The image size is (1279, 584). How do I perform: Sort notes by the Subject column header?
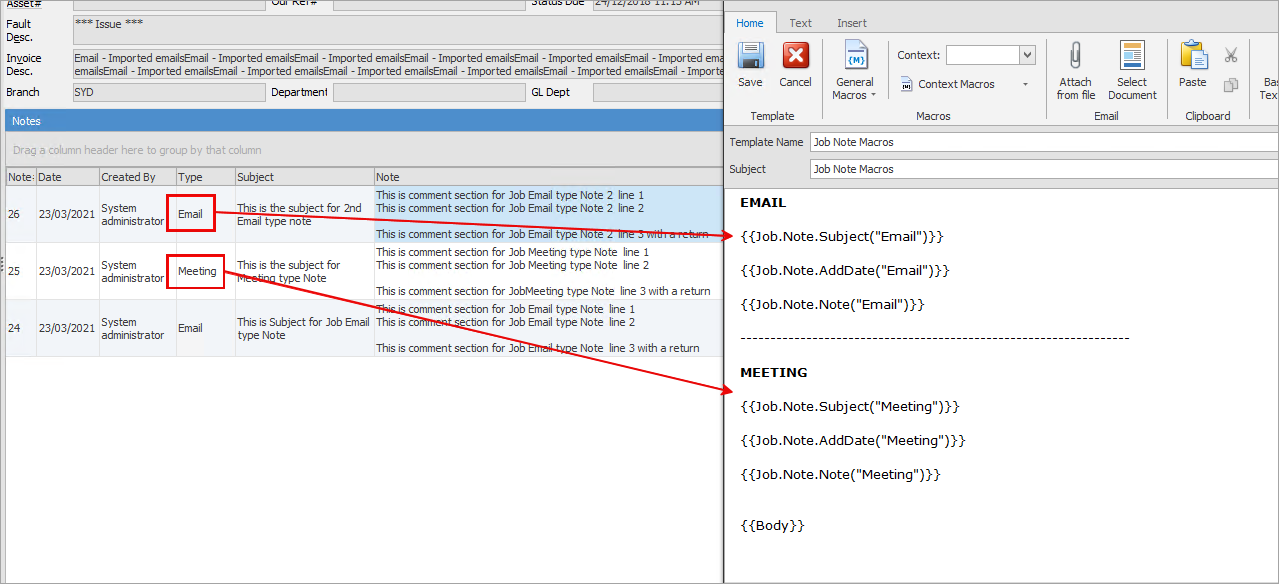tap(304, 177)
